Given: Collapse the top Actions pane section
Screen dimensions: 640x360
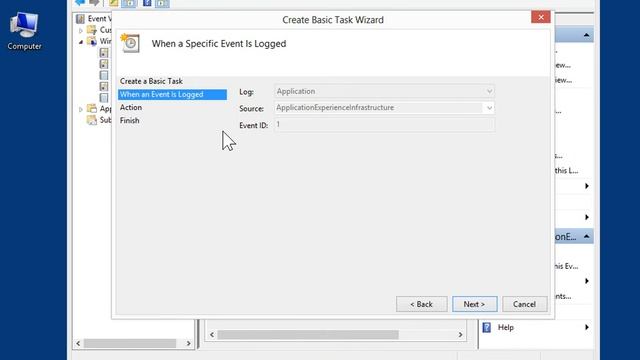Looking at the screenshot, I should 587,35.
